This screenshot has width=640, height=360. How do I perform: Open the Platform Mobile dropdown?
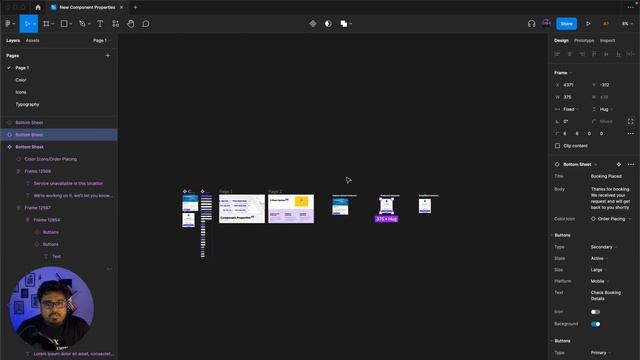(x=600, y=281)
